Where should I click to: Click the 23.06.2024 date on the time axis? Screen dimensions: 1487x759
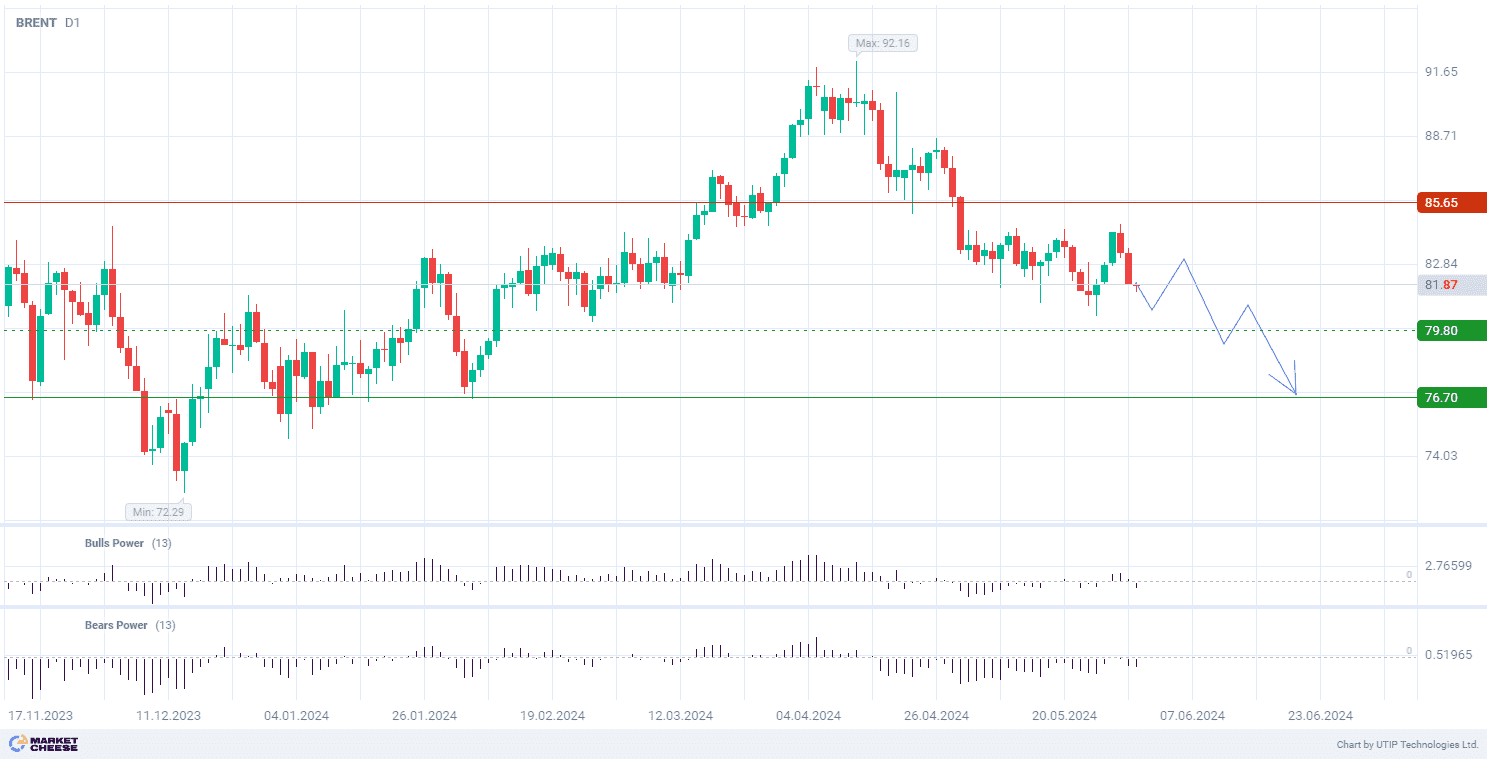[x=1320, y=716]
